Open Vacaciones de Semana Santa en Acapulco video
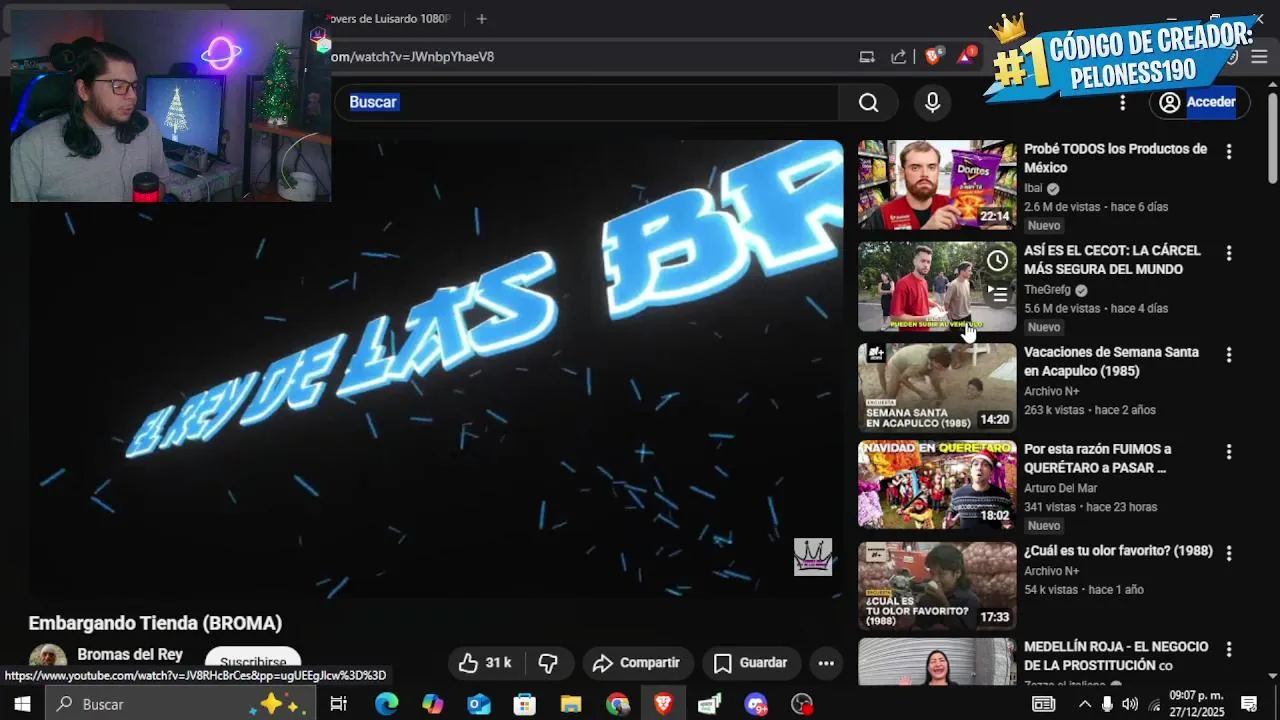 pyautogui.click(x=1111, y=362)
